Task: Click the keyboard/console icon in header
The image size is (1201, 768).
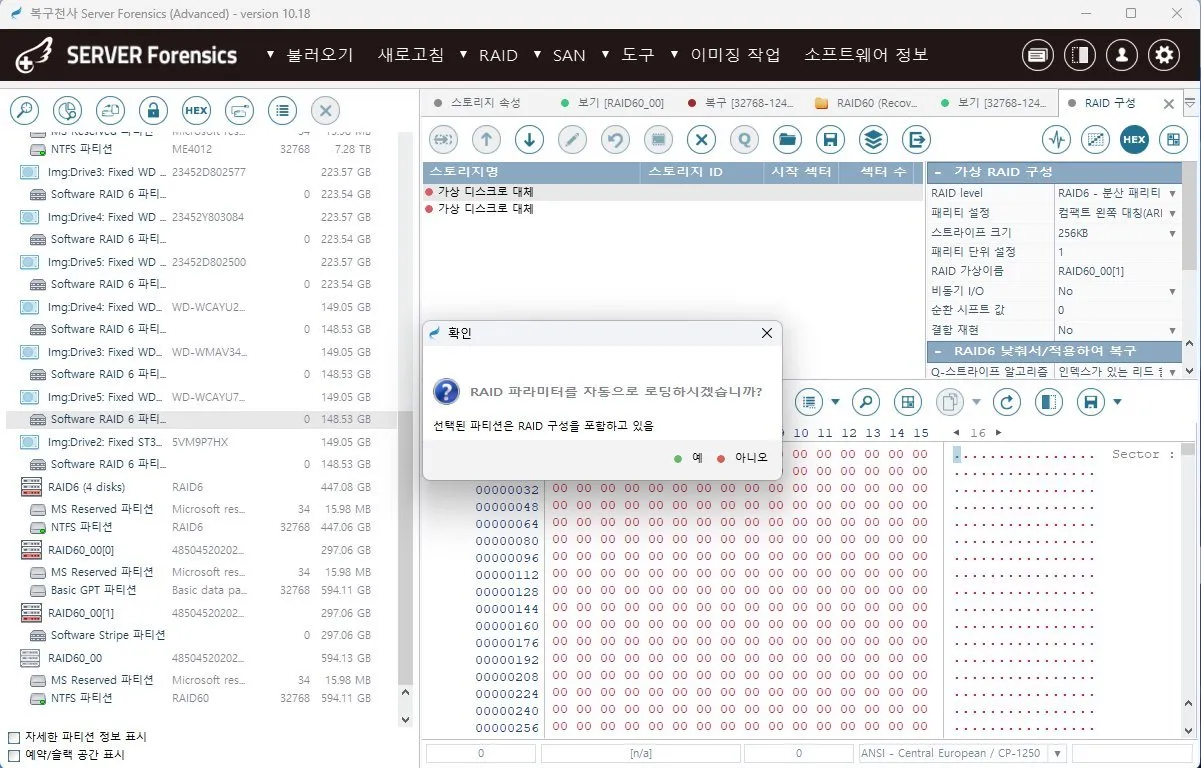Action: tap(1037, 55)
